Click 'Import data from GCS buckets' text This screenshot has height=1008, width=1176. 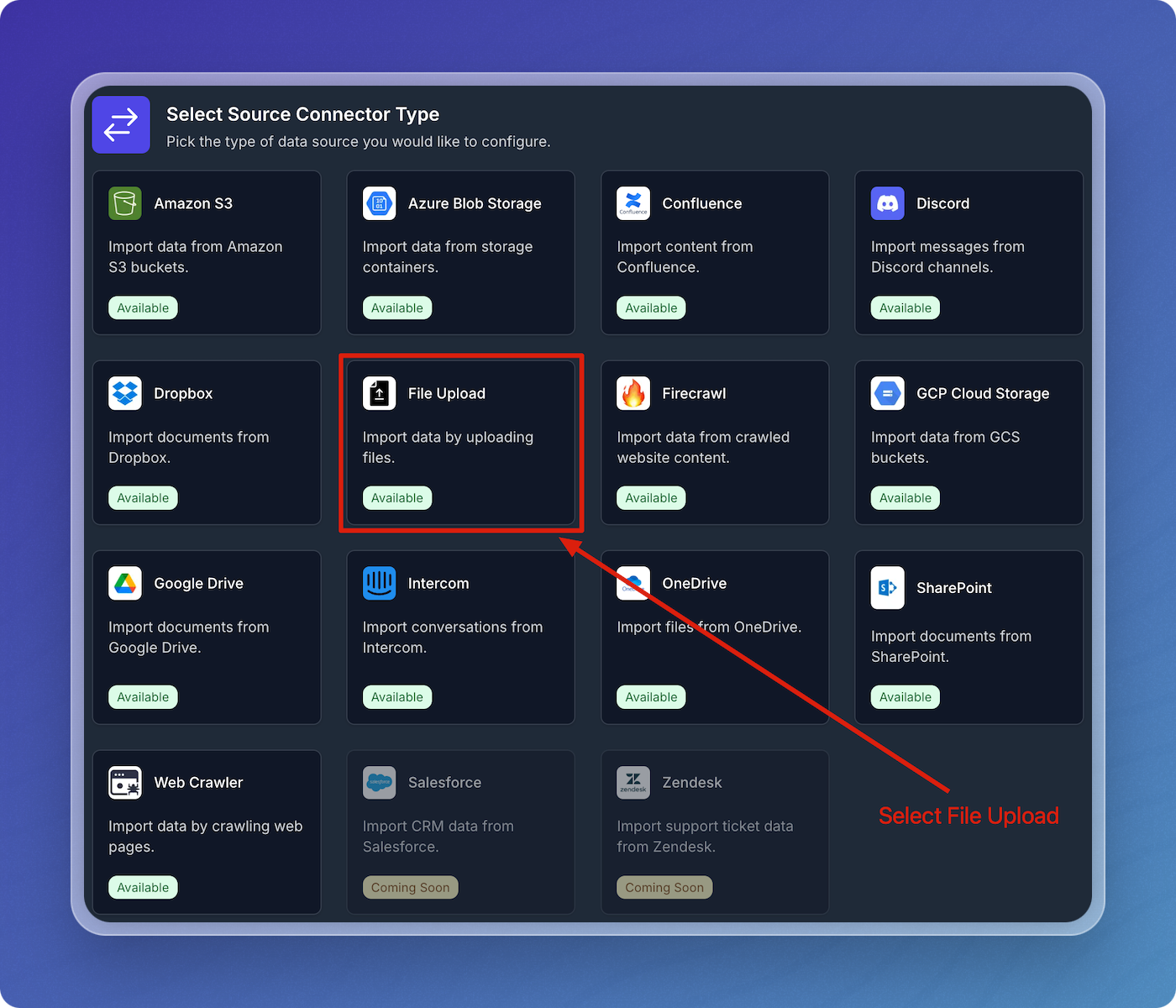pyautogui.click(x=945, y=448)
